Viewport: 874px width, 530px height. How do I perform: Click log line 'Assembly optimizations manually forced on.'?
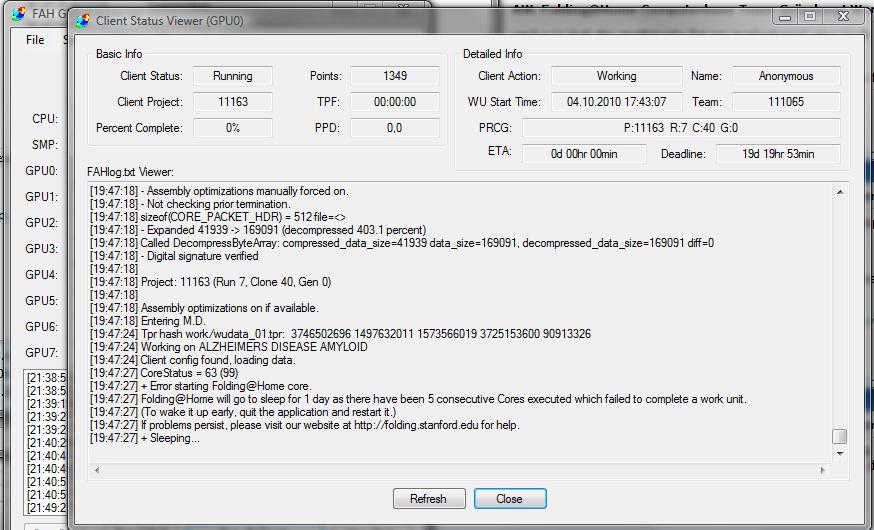[x=219, y=191]
